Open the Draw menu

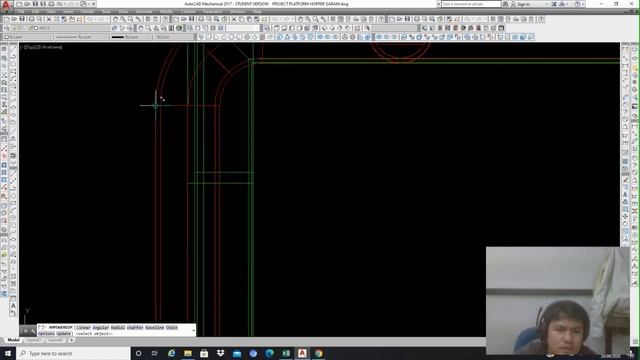[x=123, y=11]
